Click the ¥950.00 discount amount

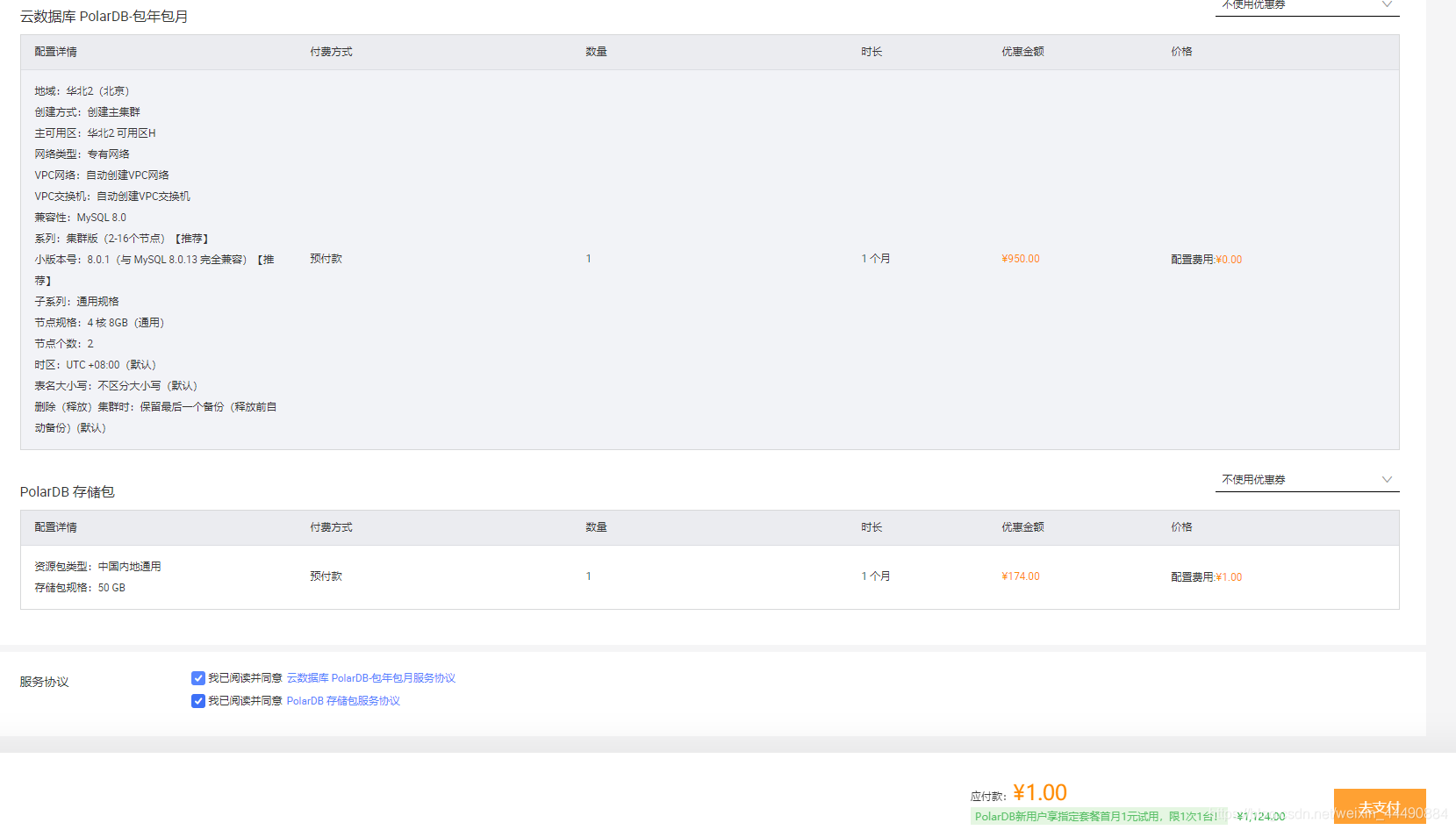click(1021, 259)
